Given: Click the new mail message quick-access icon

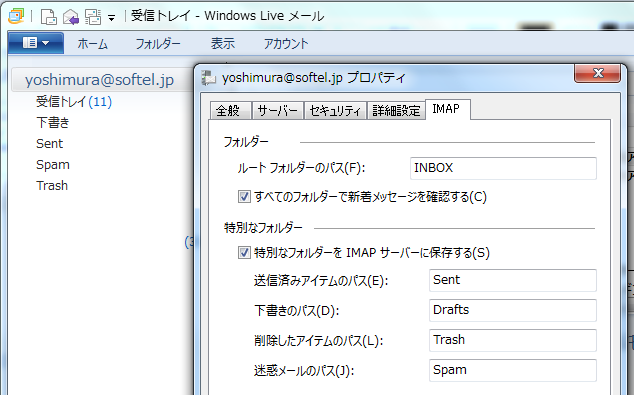Looking at the screenshot, I should point(49,17).
